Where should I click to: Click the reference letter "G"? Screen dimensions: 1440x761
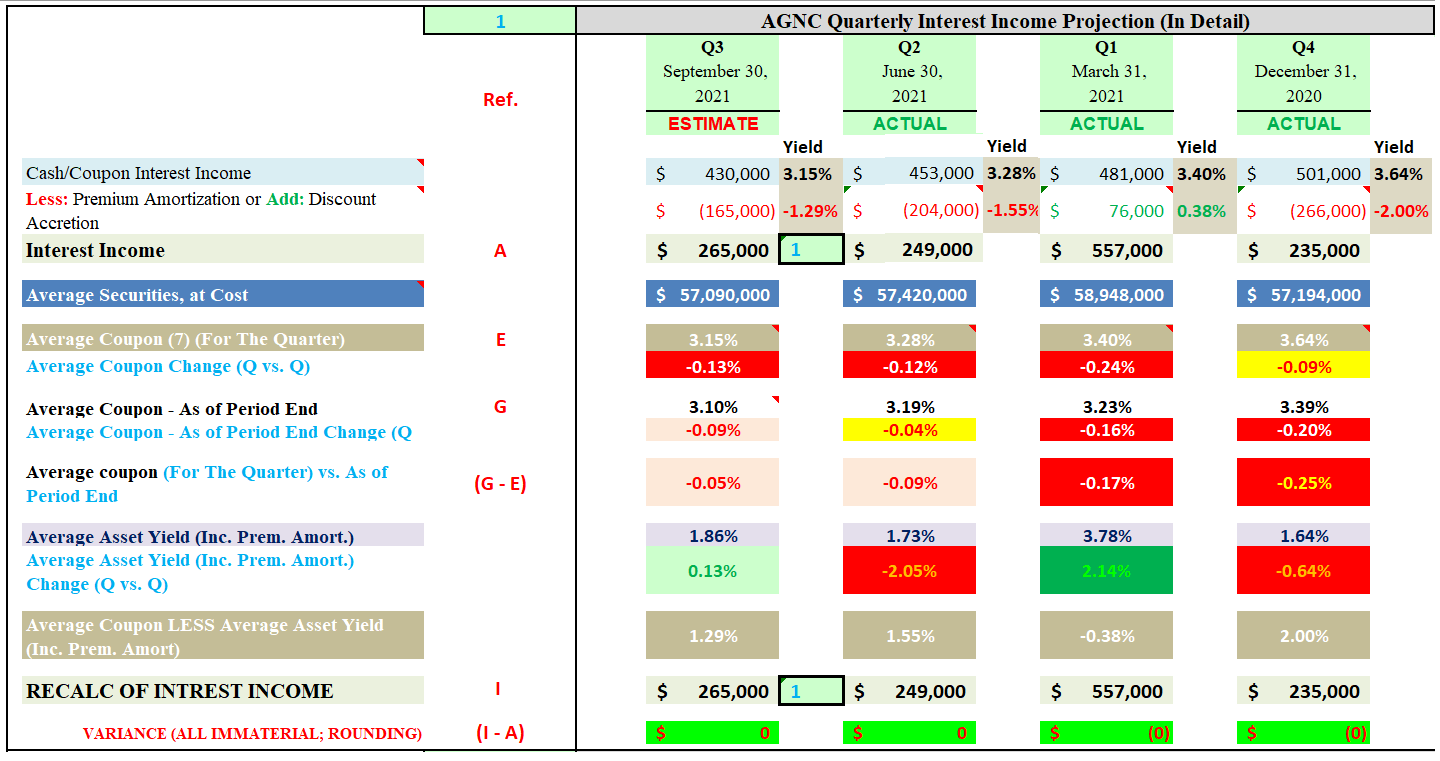pyautogui.click(x=500, y=406)
